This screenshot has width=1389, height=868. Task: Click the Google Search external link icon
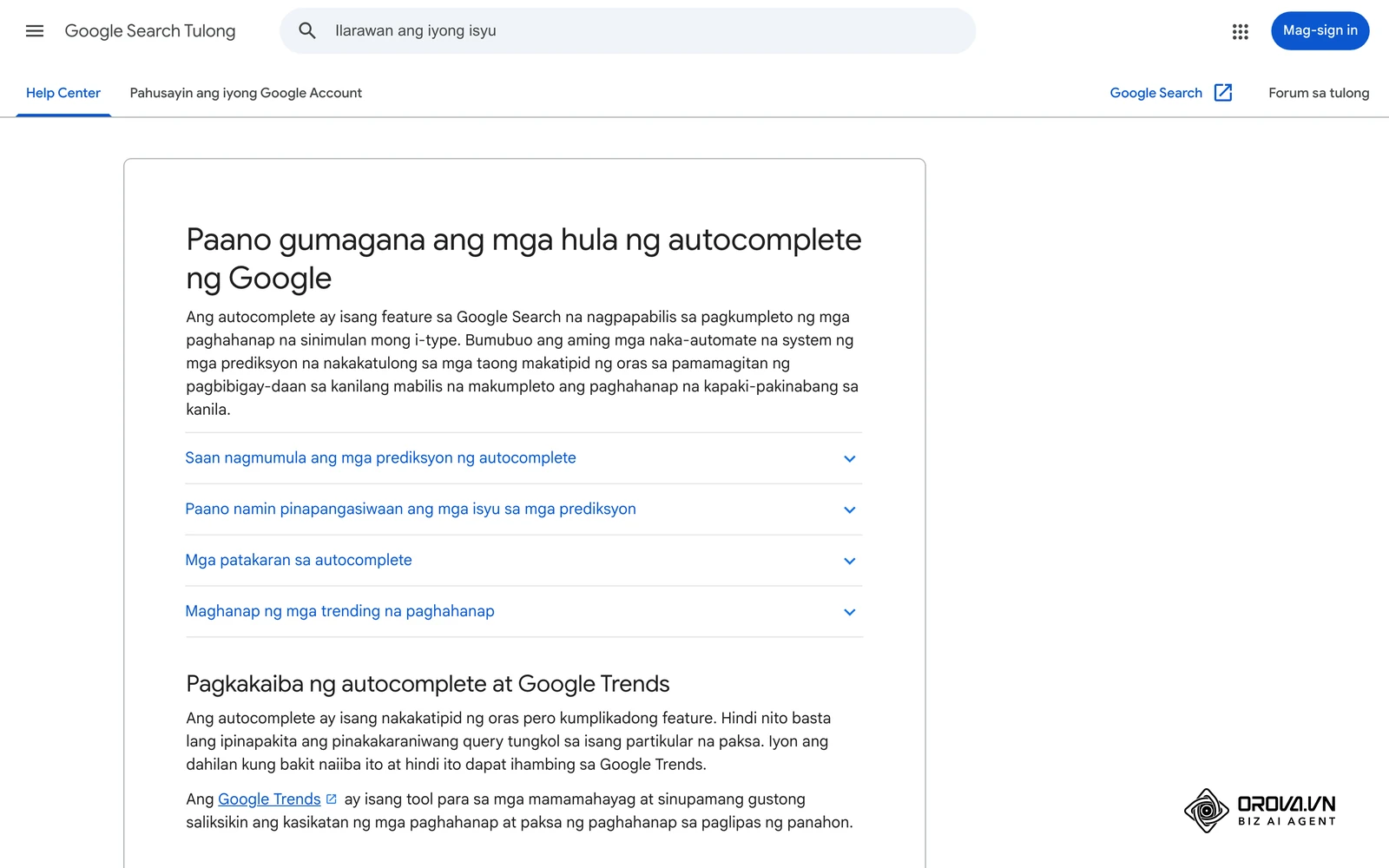[1223, 93]
